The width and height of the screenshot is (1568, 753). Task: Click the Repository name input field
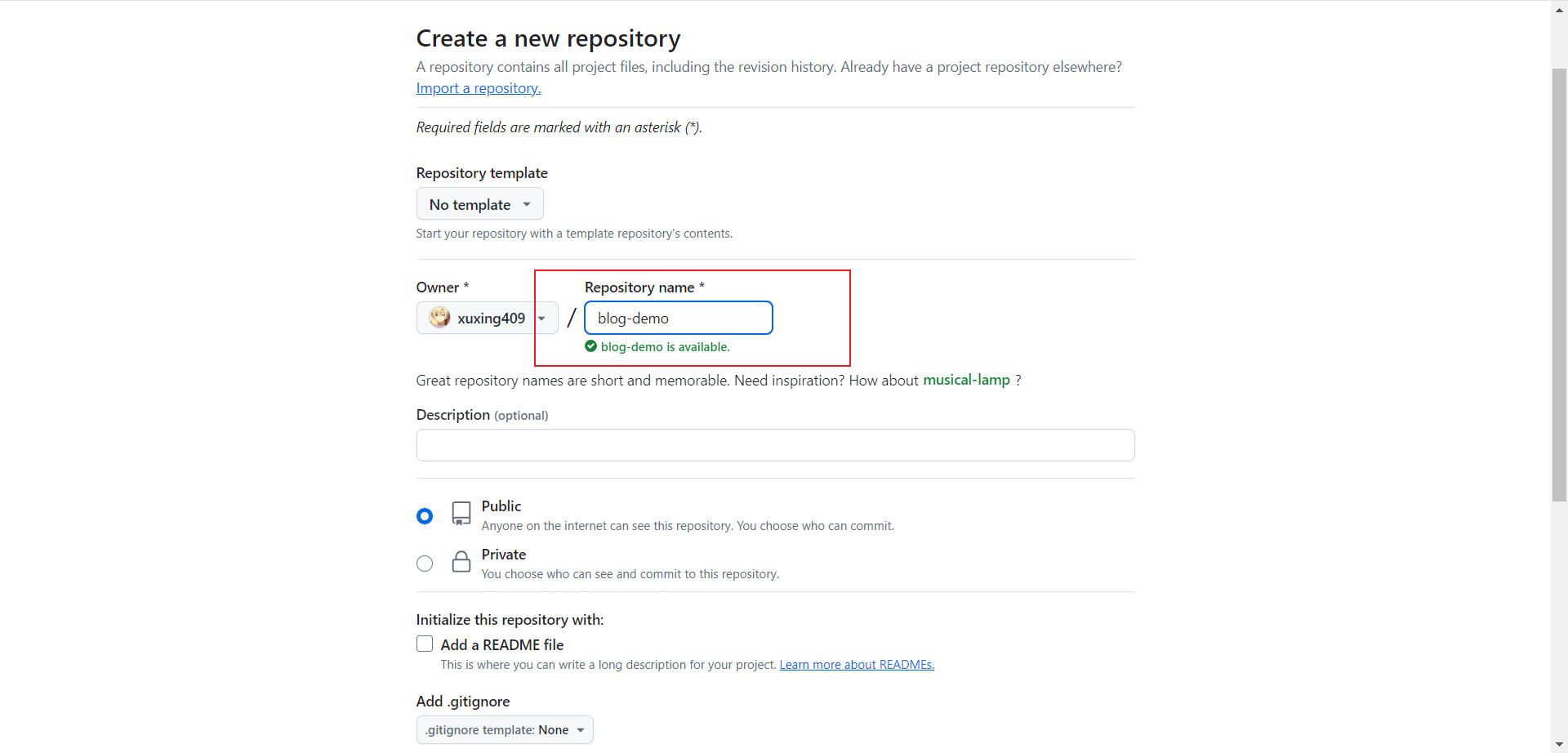click(678, 318)
